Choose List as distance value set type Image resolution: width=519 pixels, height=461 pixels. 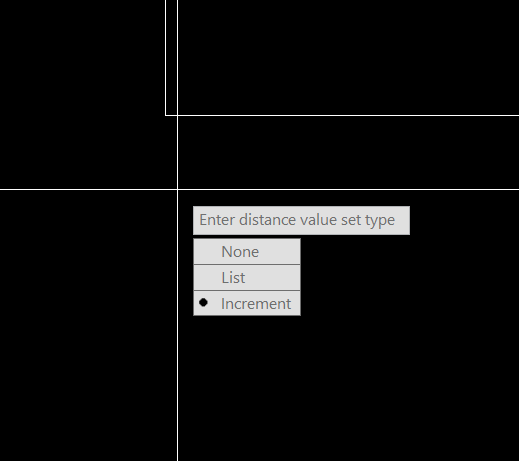click(x=247, y=278)
